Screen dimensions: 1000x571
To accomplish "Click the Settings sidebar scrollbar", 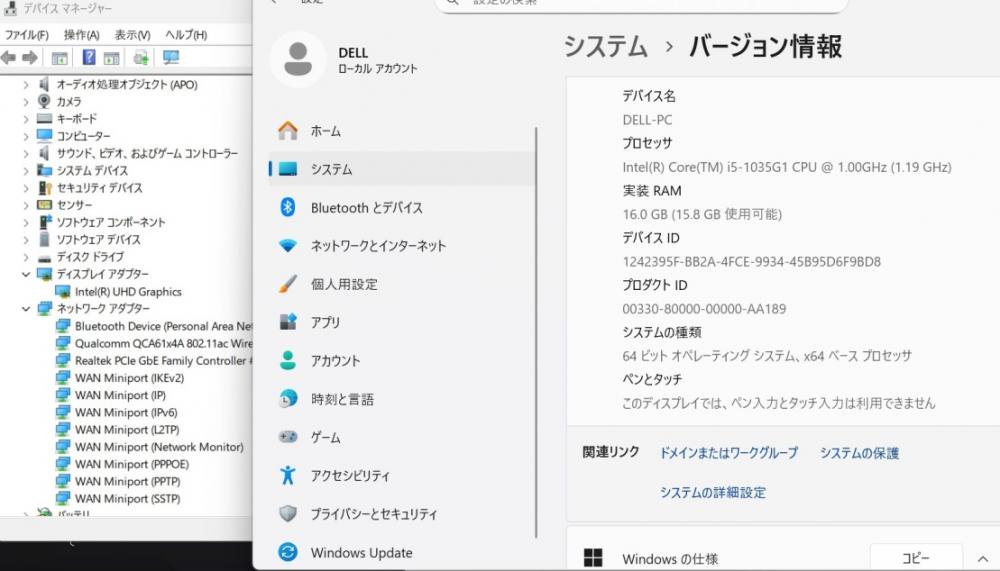I will click(536, 332).
